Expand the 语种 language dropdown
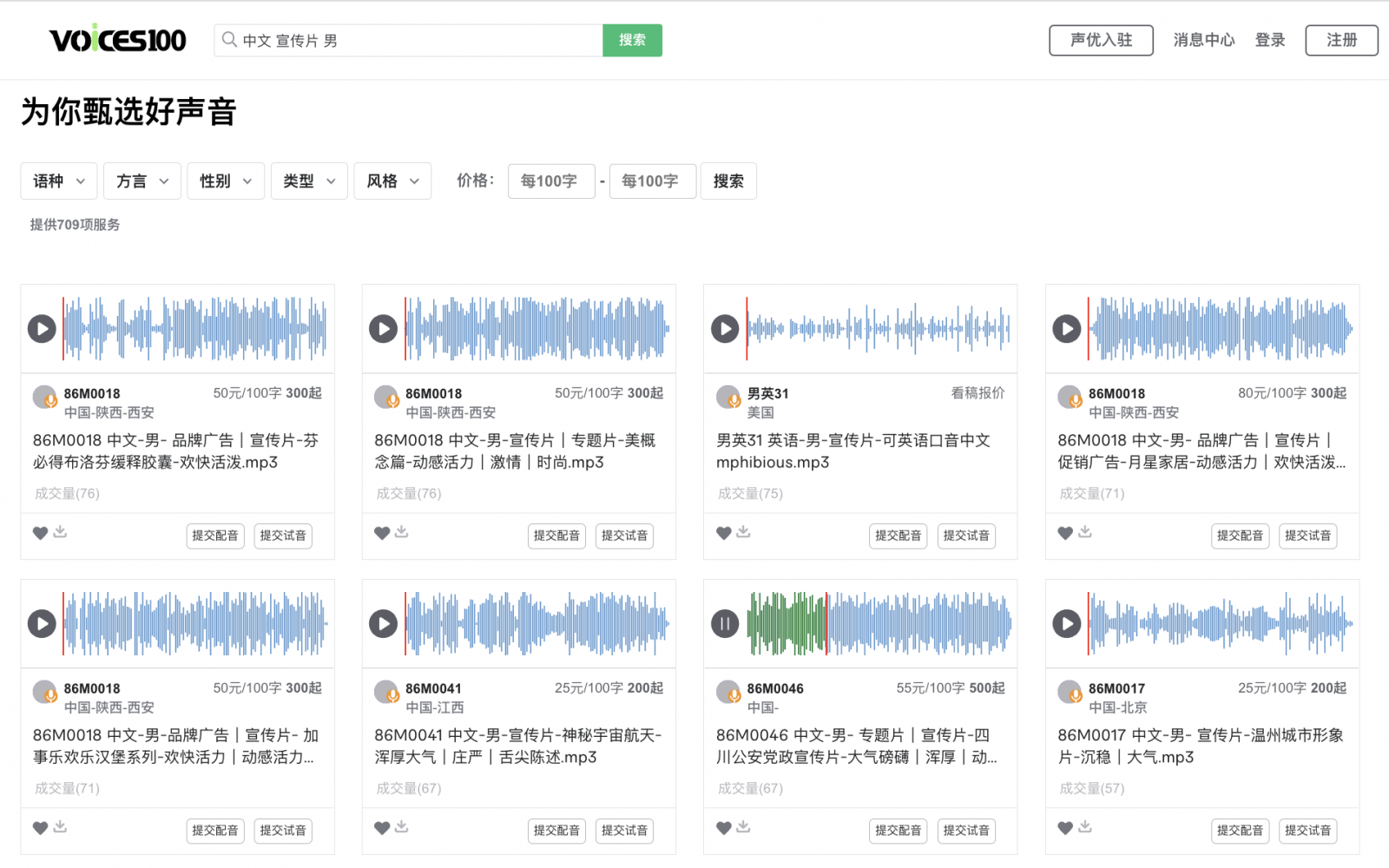 click(58, 181)
